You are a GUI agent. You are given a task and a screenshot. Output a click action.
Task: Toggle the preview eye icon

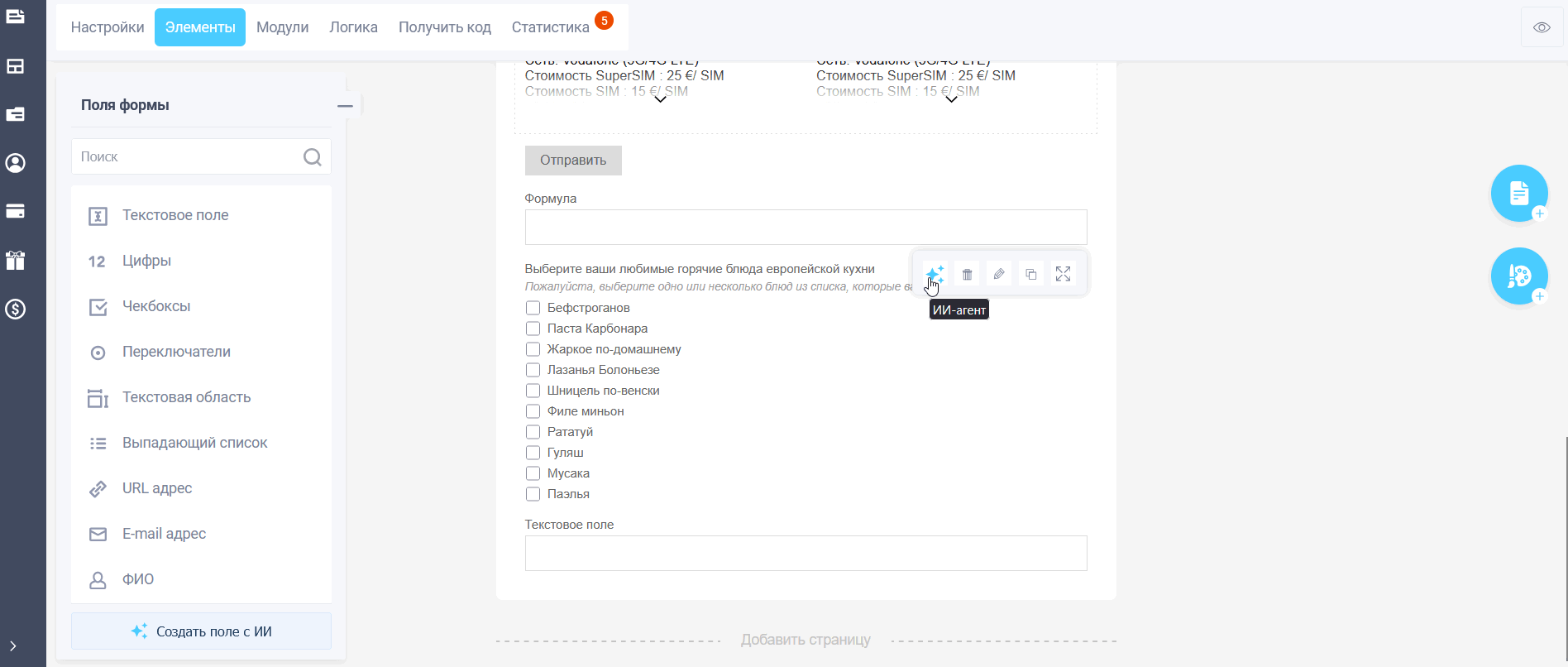click(x=1542, y=27)
